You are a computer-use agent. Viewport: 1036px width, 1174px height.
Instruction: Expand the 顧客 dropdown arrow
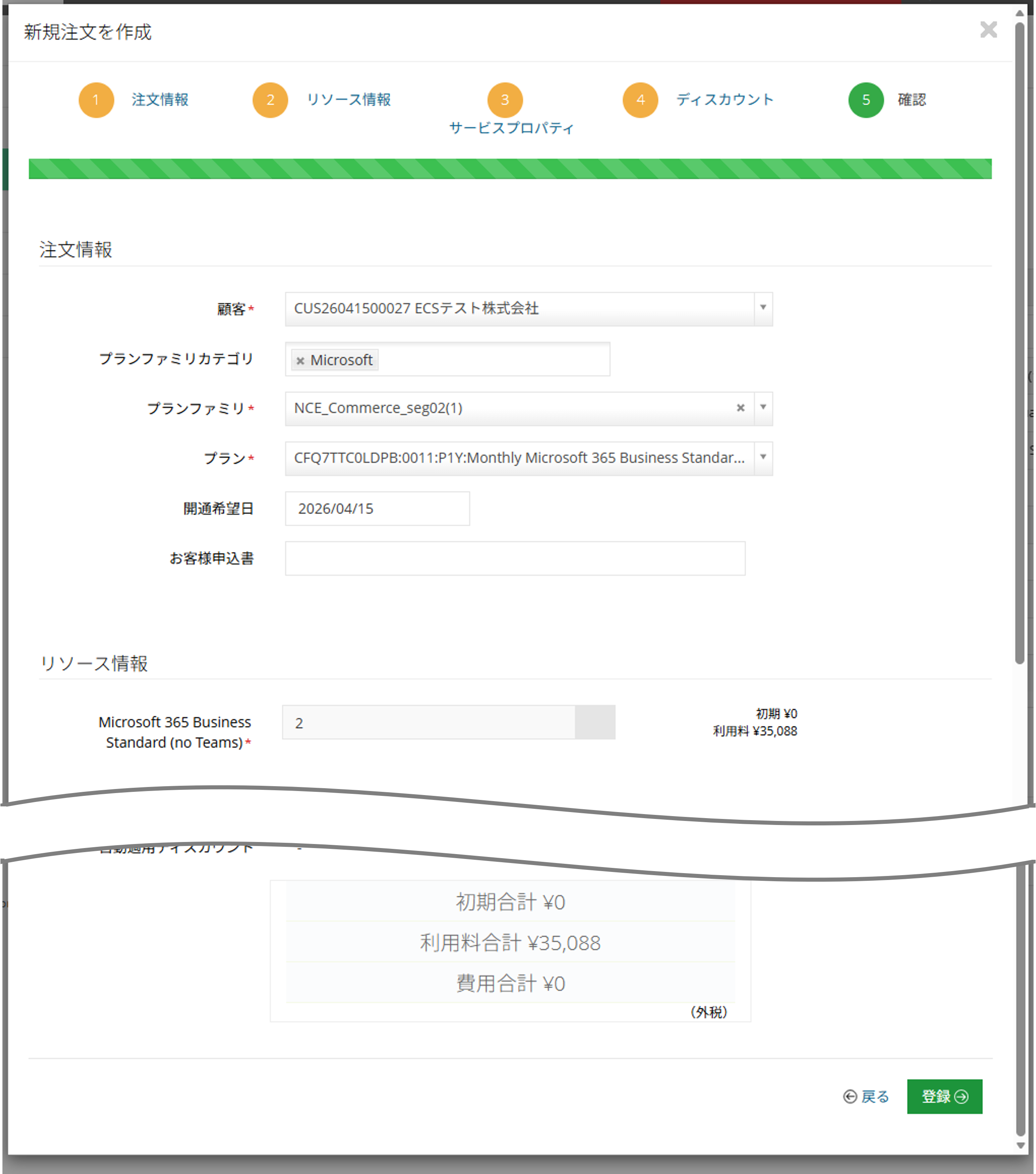tap(763, 309)
